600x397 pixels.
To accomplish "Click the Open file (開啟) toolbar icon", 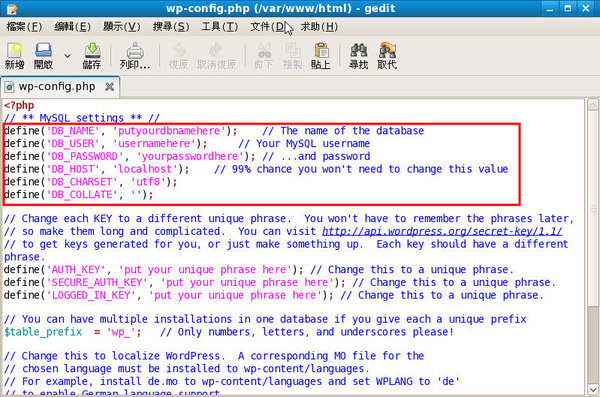I will tap(43, 56).
